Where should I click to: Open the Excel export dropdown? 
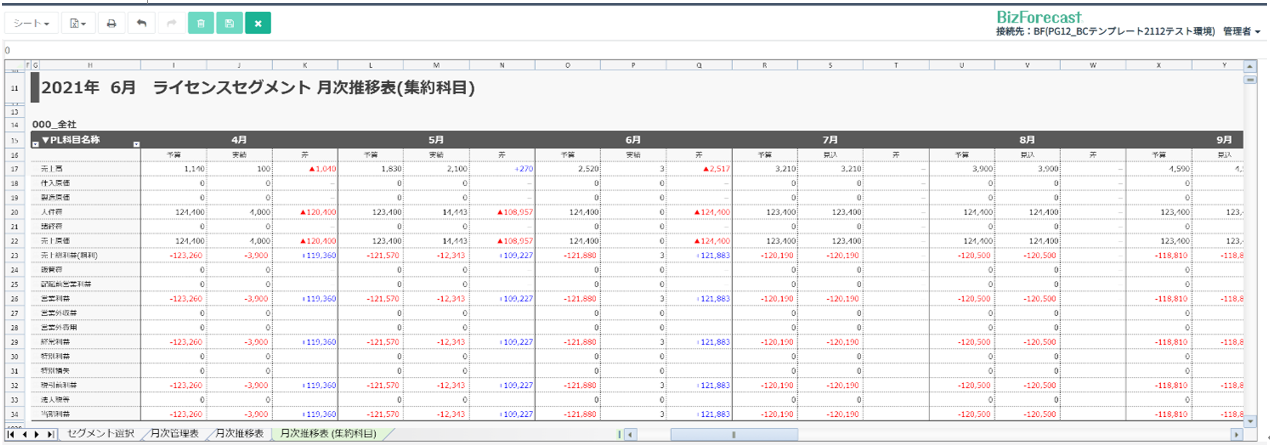pyautogui.click(x=78, y=23)
